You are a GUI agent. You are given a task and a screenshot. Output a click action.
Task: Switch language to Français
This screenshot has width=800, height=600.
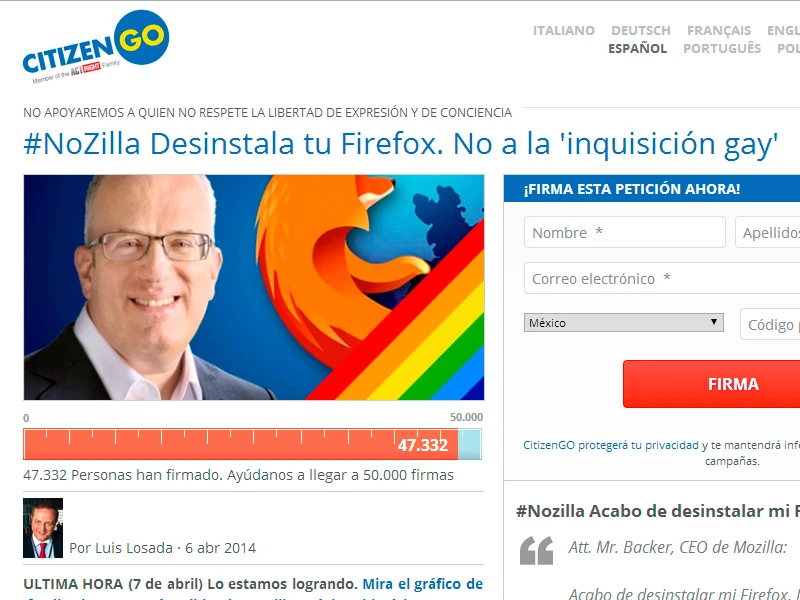click(719, 31)
